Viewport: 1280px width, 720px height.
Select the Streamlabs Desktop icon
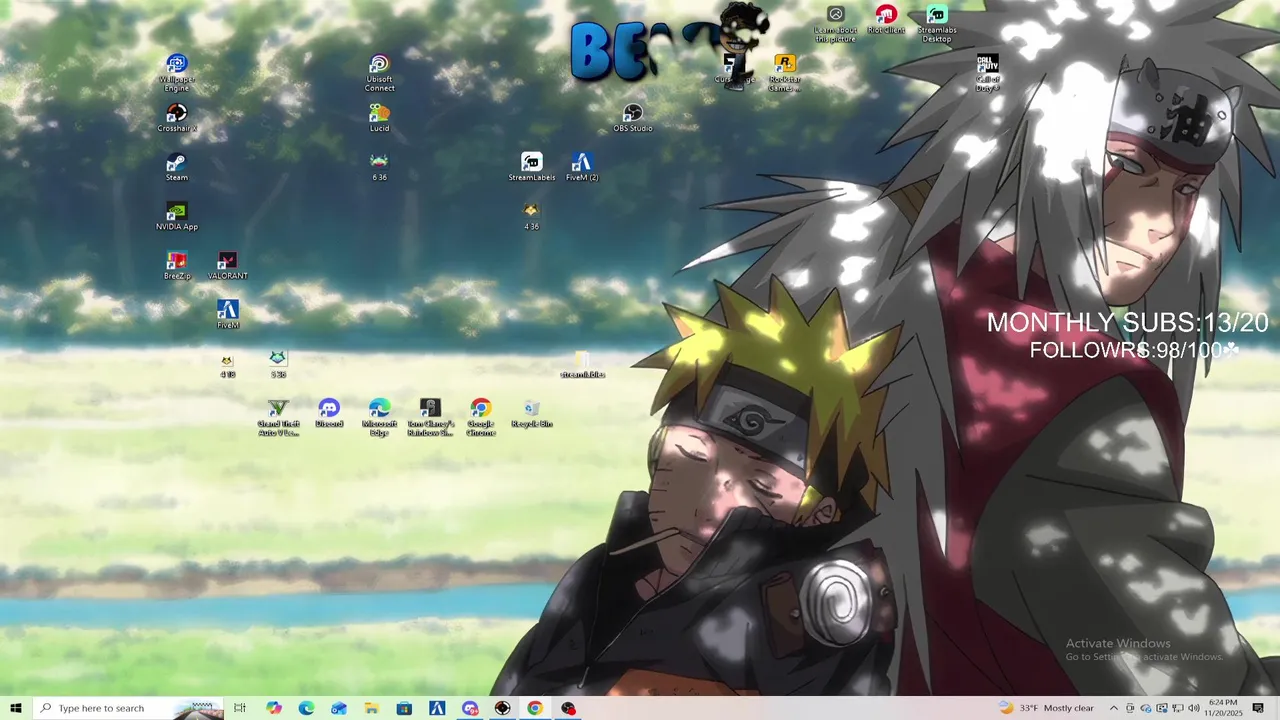(937, 24)
